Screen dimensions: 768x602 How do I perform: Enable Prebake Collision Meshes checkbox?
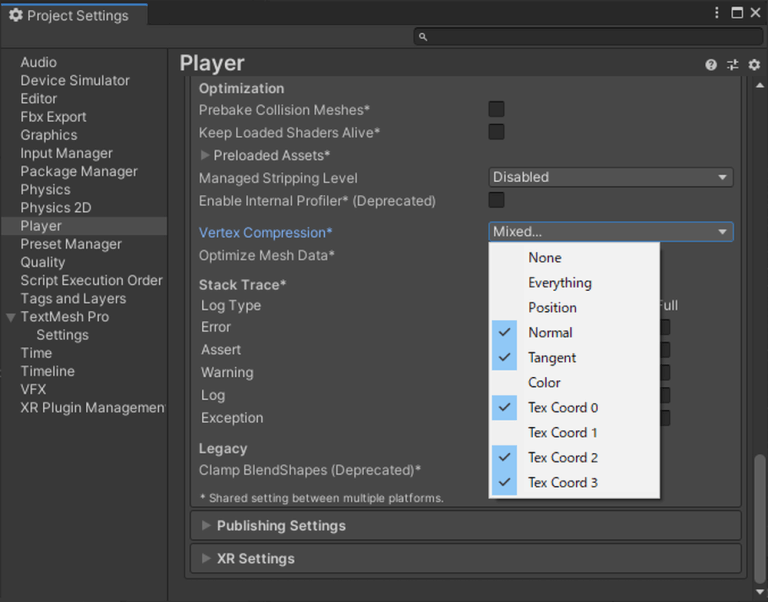(x=496, y=109)
